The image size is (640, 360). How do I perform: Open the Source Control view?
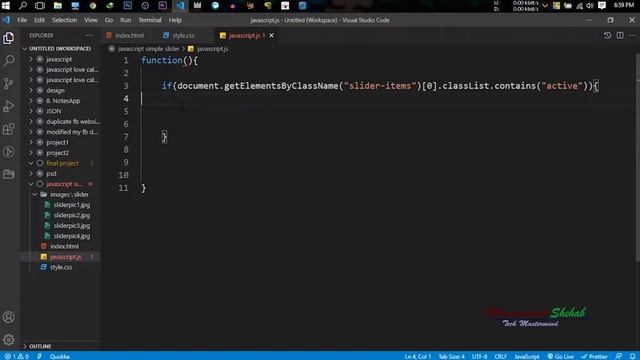(x=9, y=84)
